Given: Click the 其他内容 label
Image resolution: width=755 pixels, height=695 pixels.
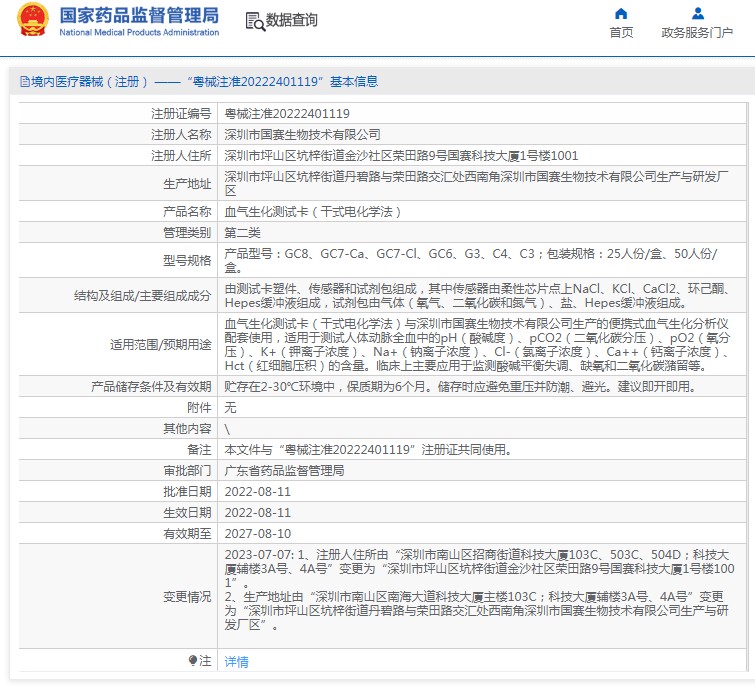Looking at the screenshot, I should pyautogui.click(x=187, y=429).
